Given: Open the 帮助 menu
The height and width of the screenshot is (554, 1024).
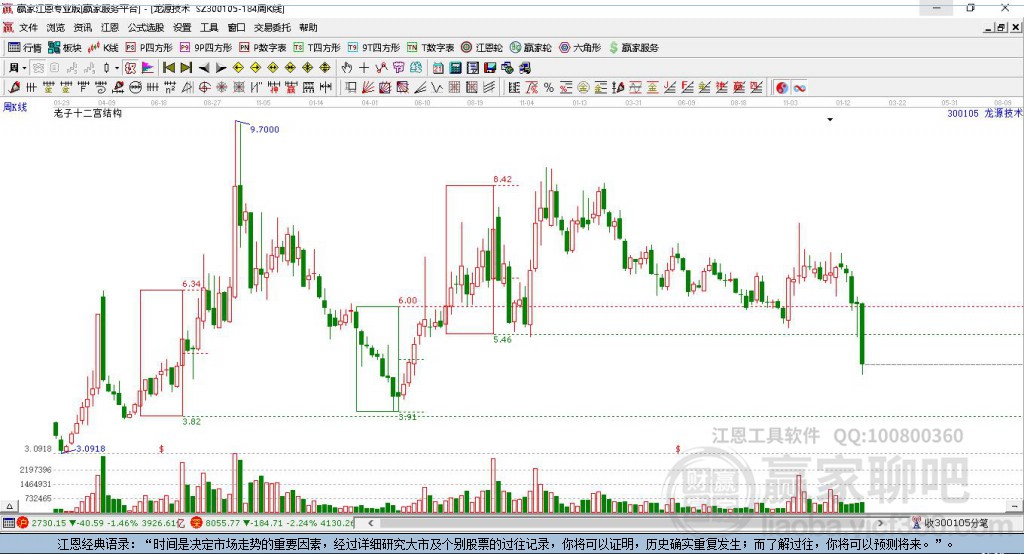Looking at the screenshot, I should 308,27.
